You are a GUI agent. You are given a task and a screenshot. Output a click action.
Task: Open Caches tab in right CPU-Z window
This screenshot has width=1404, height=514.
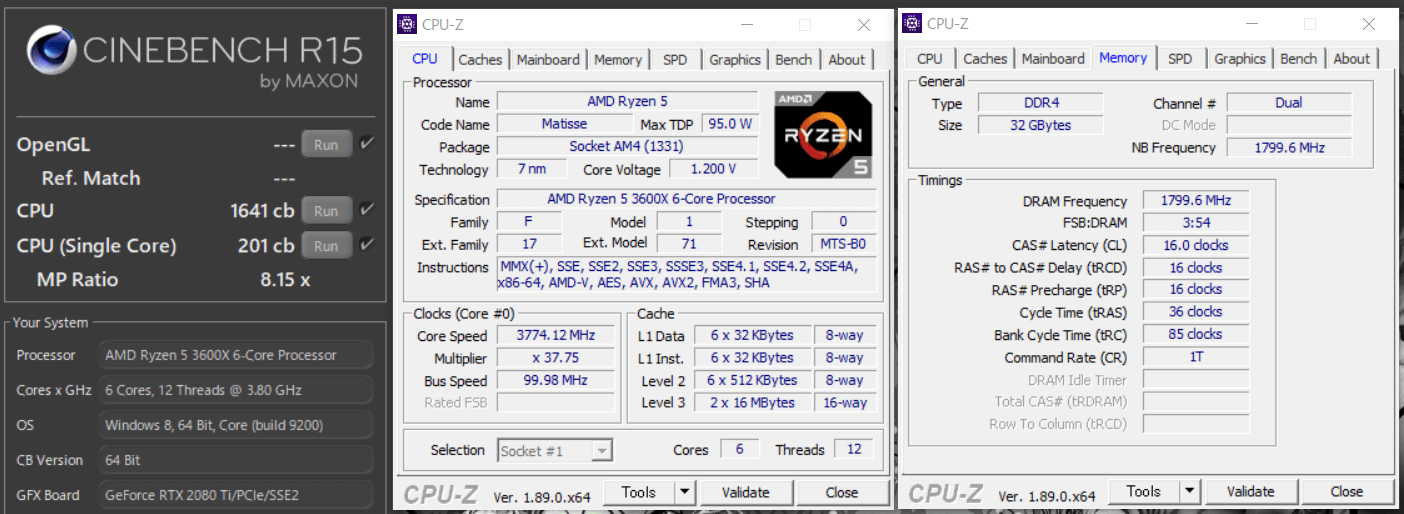tap(985, 59)
